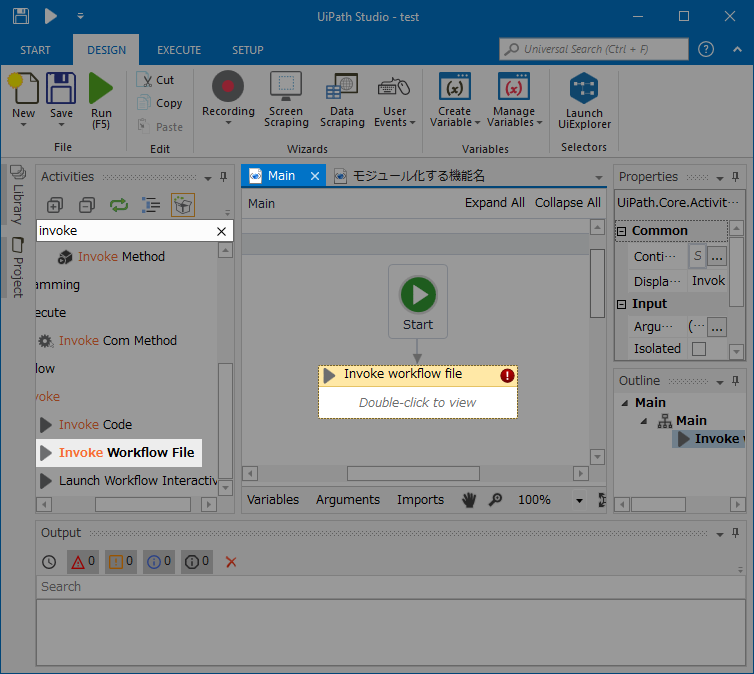Switch to SETUP ribbon tab
The image size is (754, 674).
pos(248,50)
